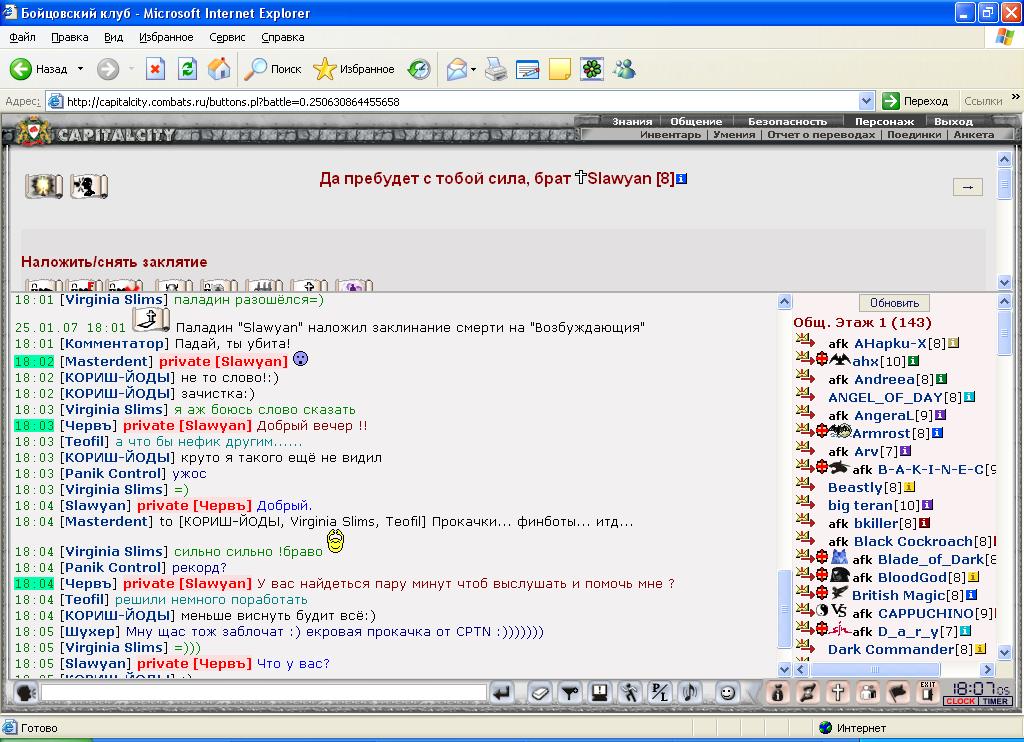Open the Поединки link
This screenshot has width=1024, height=742.
pyautogui.click(x=914, y=135)
